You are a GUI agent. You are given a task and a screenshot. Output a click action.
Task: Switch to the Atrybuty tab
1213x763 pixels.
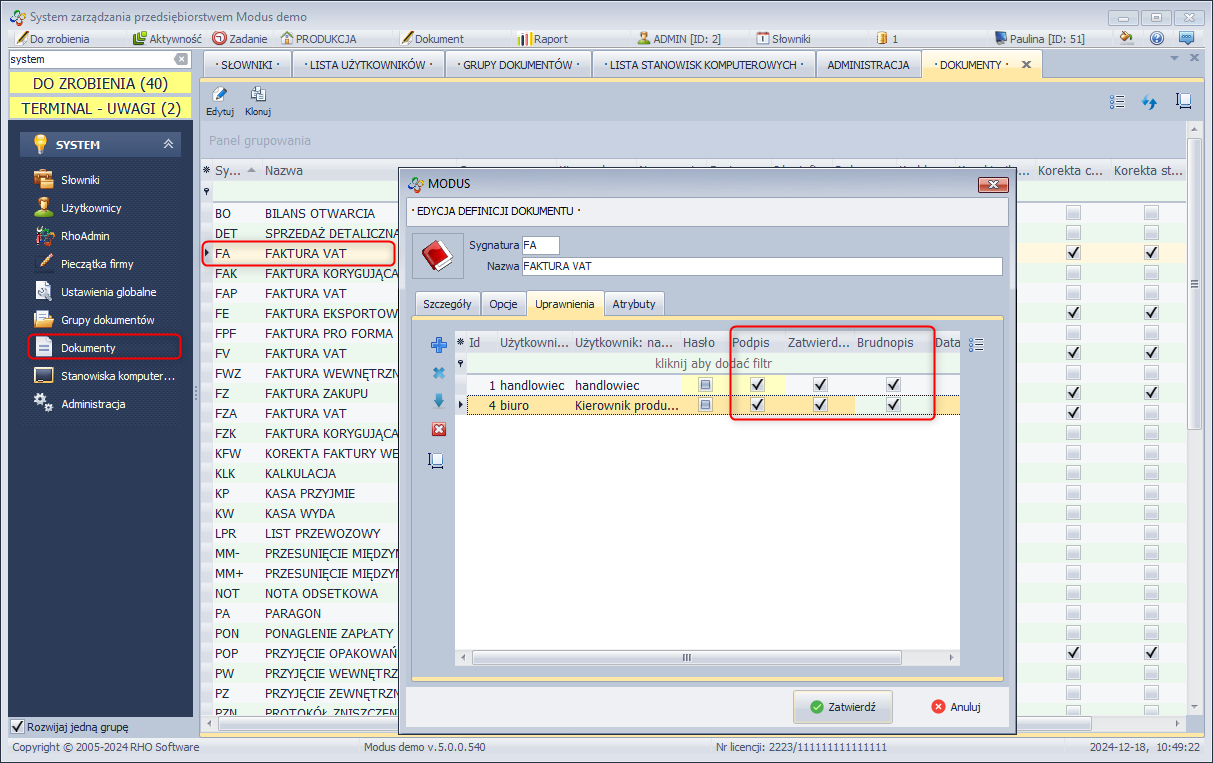tap(633, 304)
